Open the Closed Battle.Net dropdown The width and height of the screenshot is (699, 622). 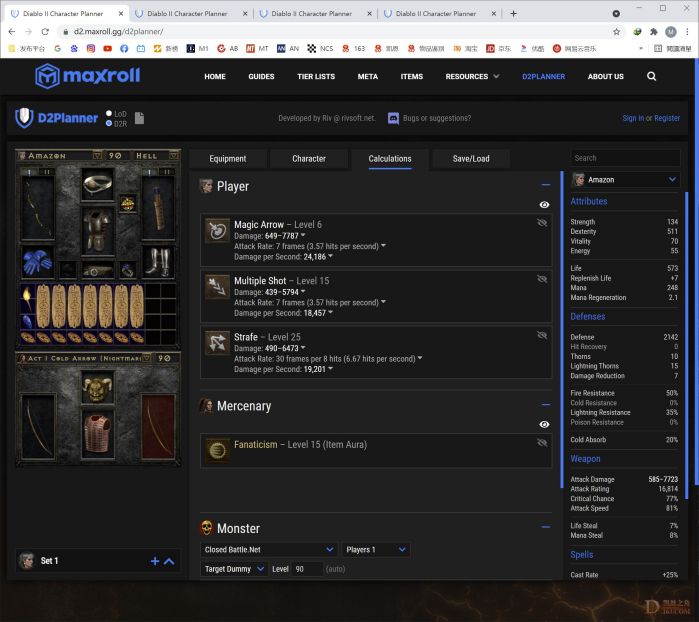(269, 550)
